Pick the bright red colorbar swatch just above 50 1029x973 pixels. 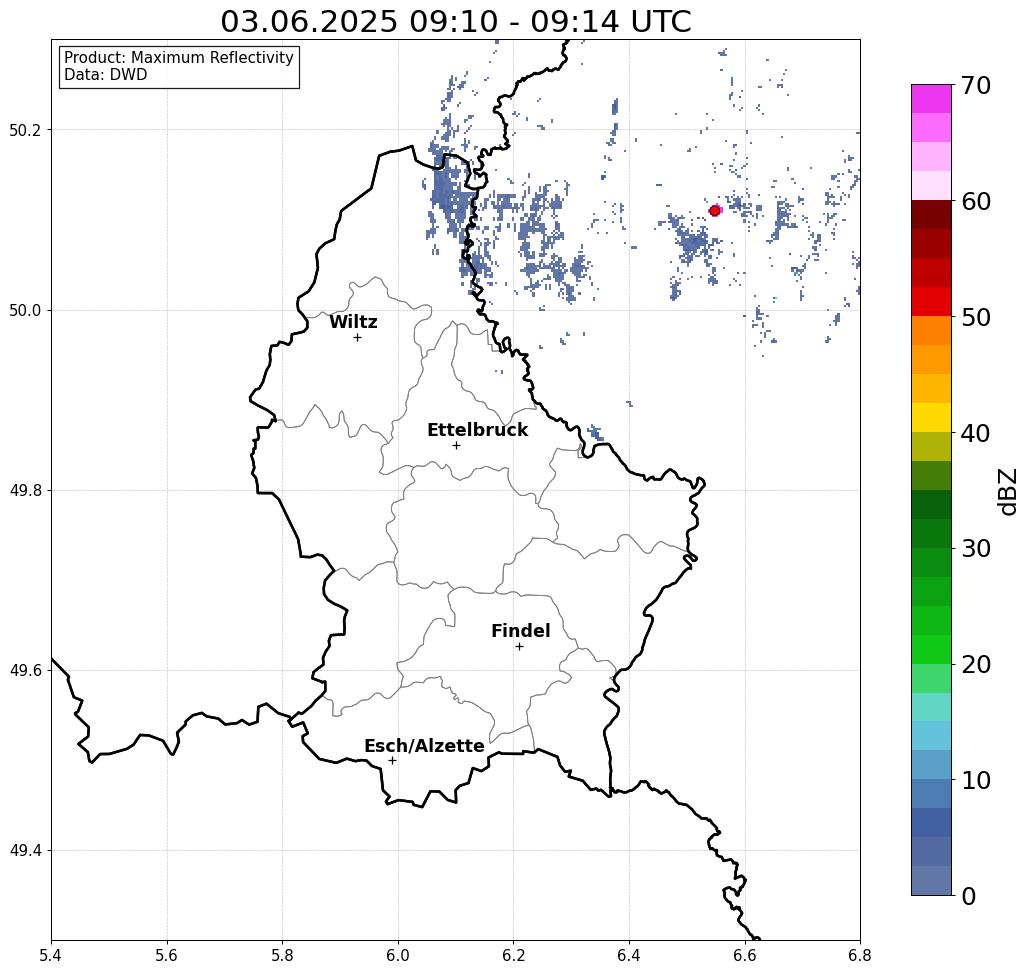[x=931, y=302]
